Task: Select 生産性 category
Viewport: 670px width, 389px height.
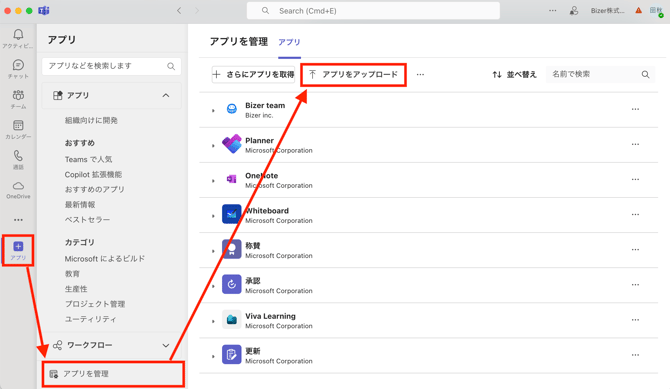Action: pyautogui.click(x=76, y=289)
